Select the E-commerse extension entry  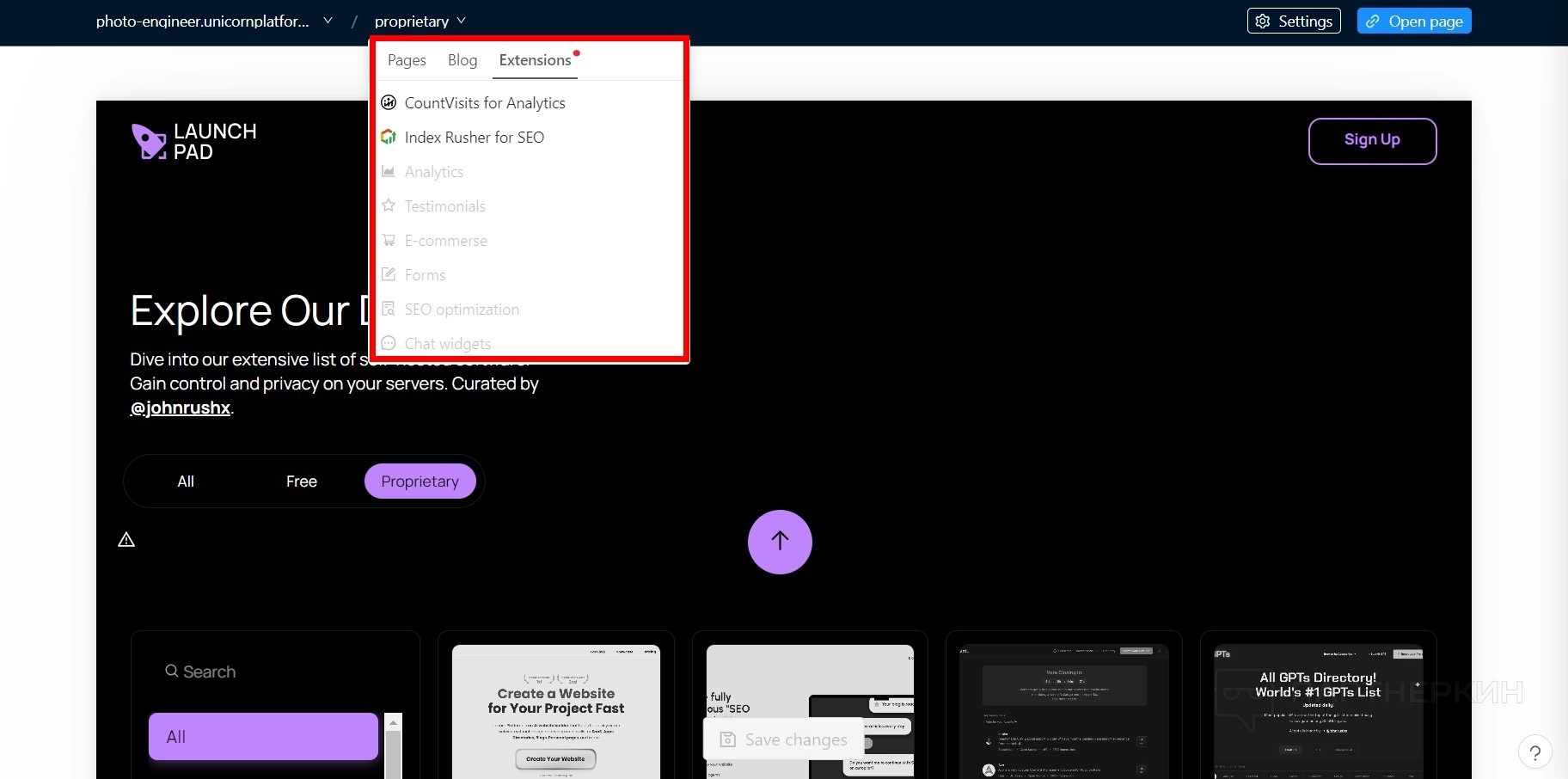click(x=445, y=241)
